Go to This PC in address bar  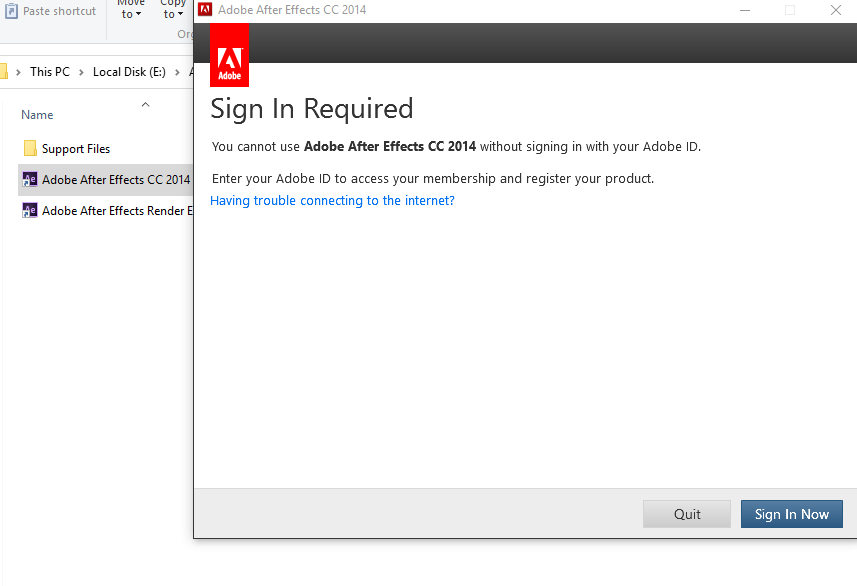point(50,72)
